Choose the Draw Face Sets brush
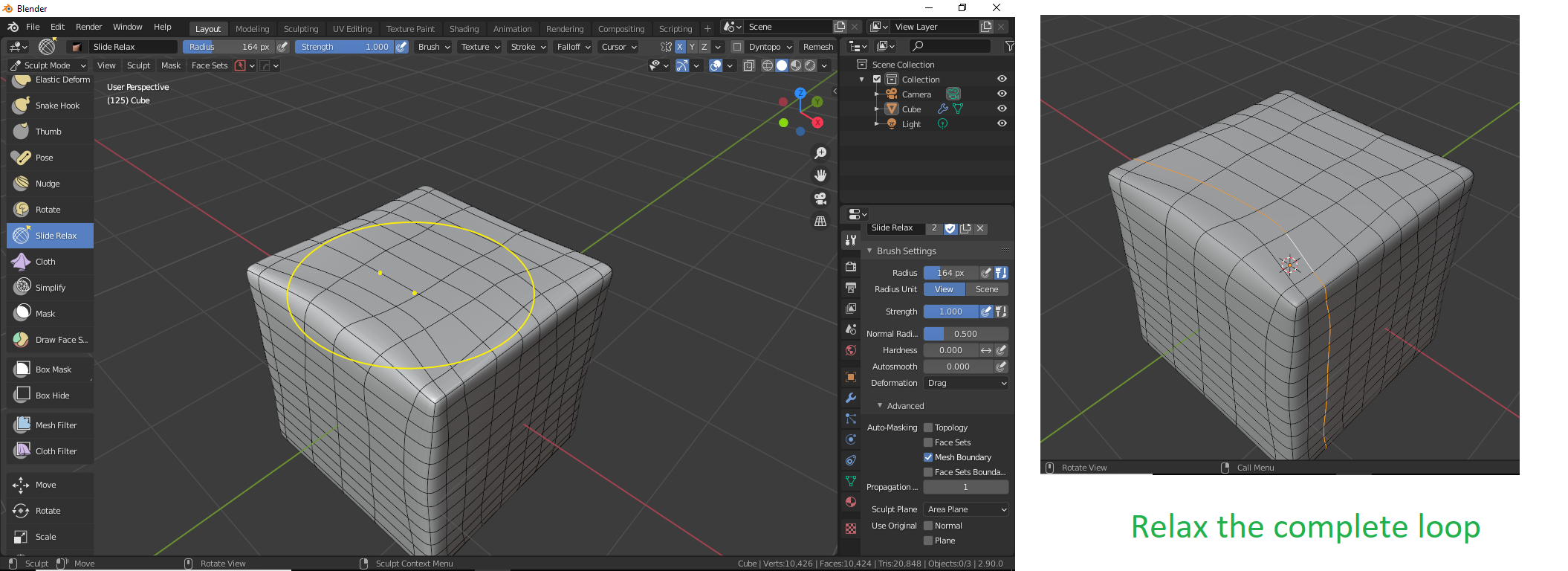This screenshot has width=1568, height=571. (x=51, y=340)
